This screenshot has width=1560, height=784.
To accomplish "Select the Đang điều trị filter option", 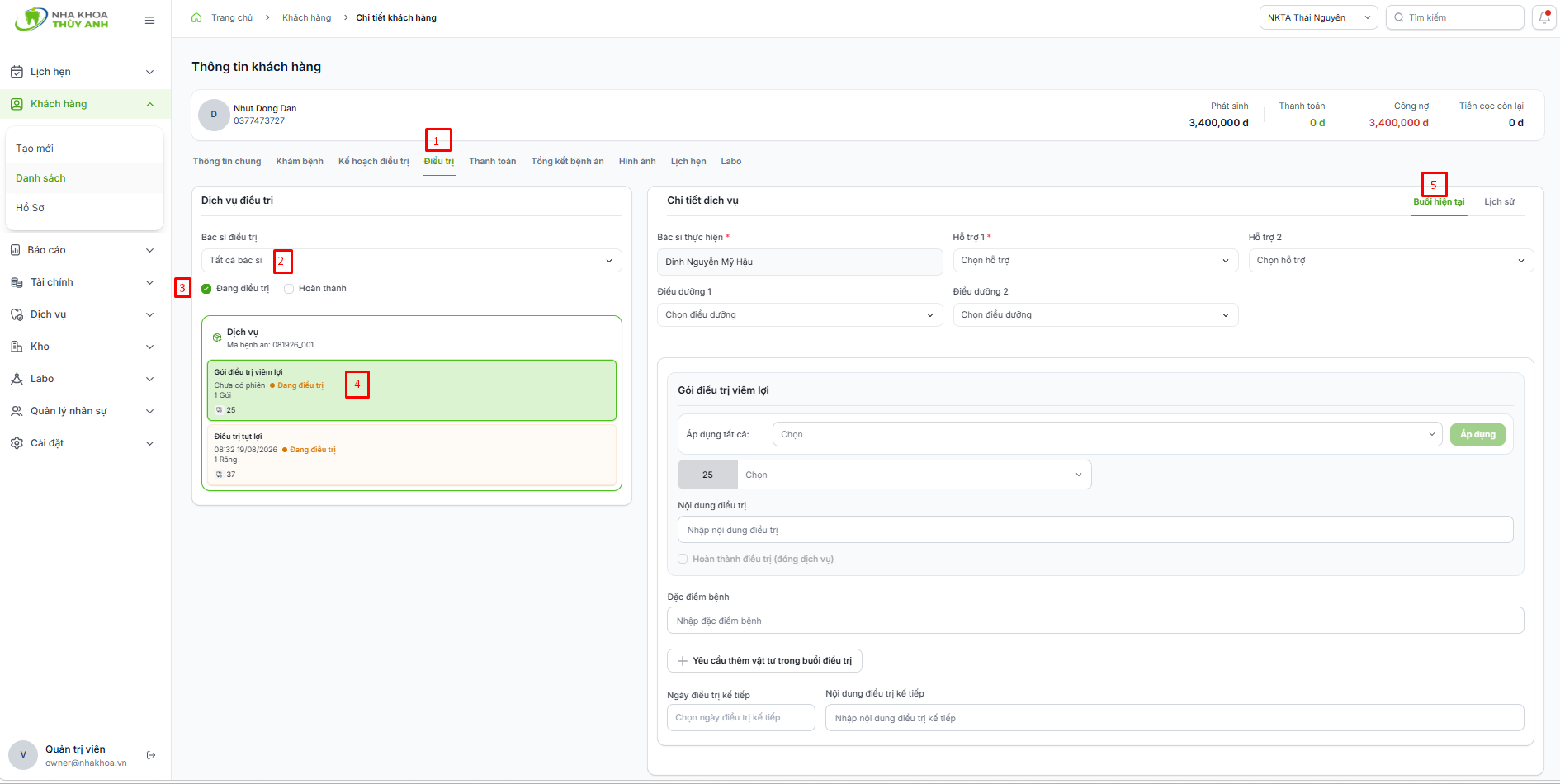I will click(x=235, y=289).
